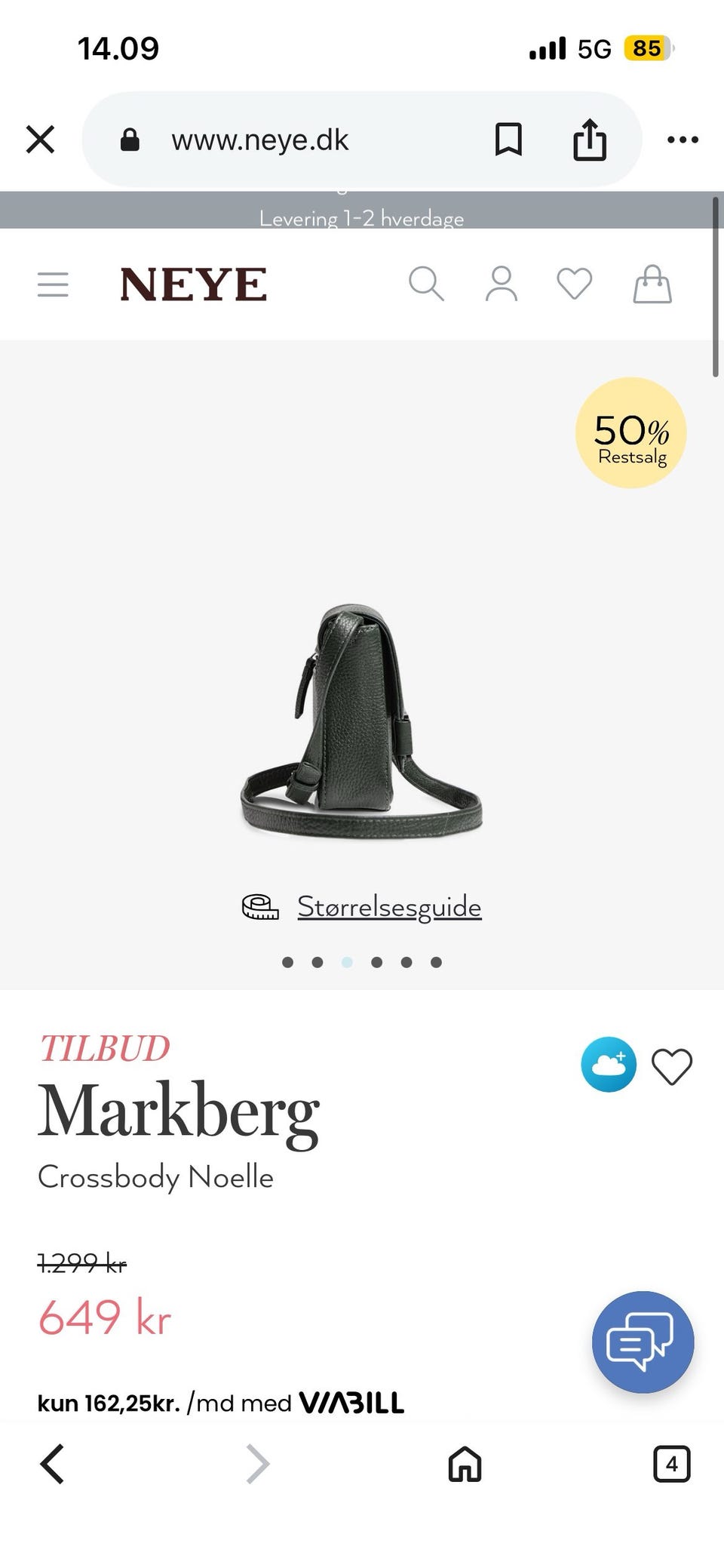
Task: Open the live chat bubble button
Action: (643, 1342)
